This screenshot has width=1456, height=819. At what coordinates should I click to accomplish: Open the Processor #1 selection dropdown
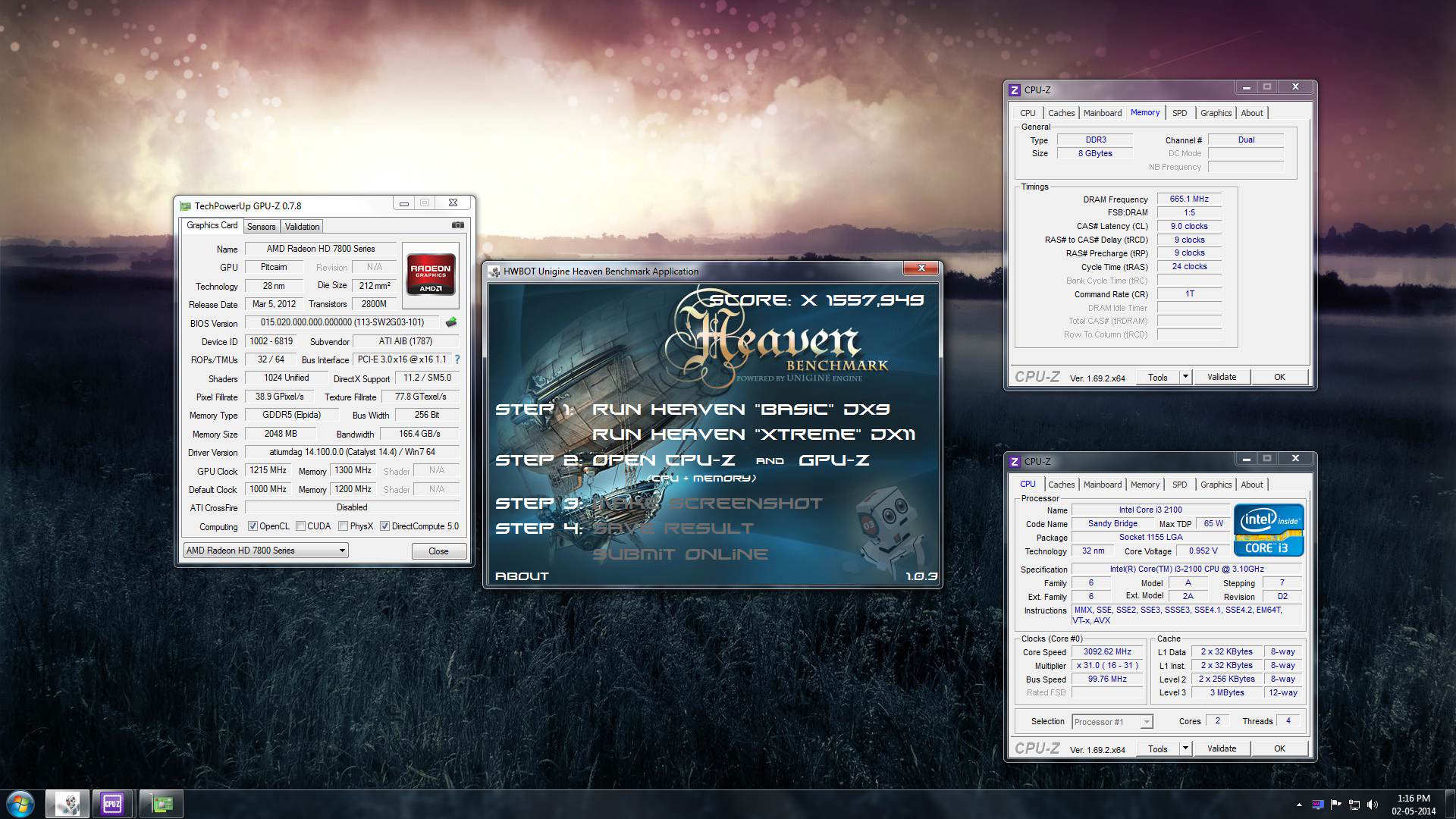(1112, 722)
